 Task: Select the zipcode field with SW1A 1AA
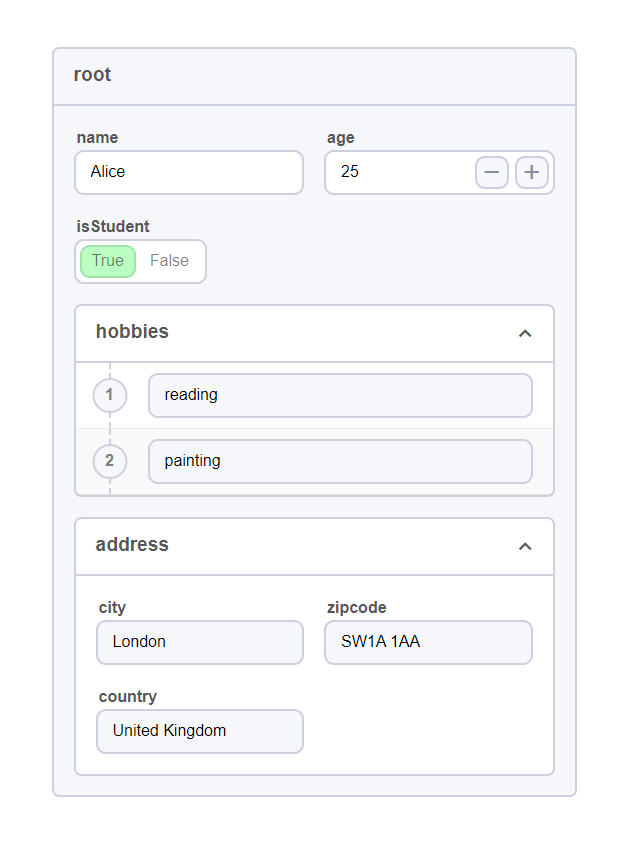tap(428, 642)
